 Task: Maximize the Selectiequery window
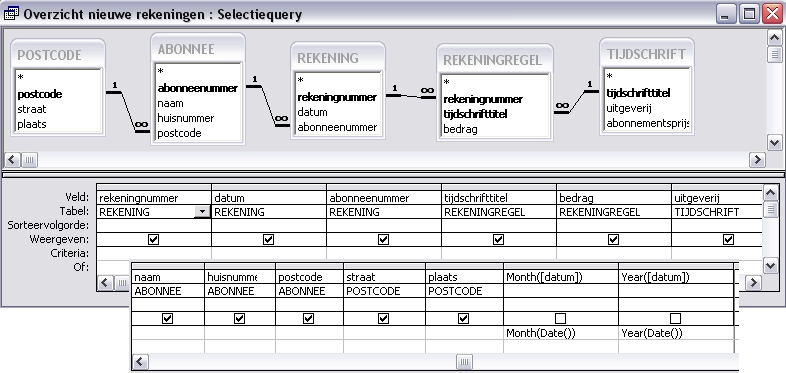coord(749,14)
